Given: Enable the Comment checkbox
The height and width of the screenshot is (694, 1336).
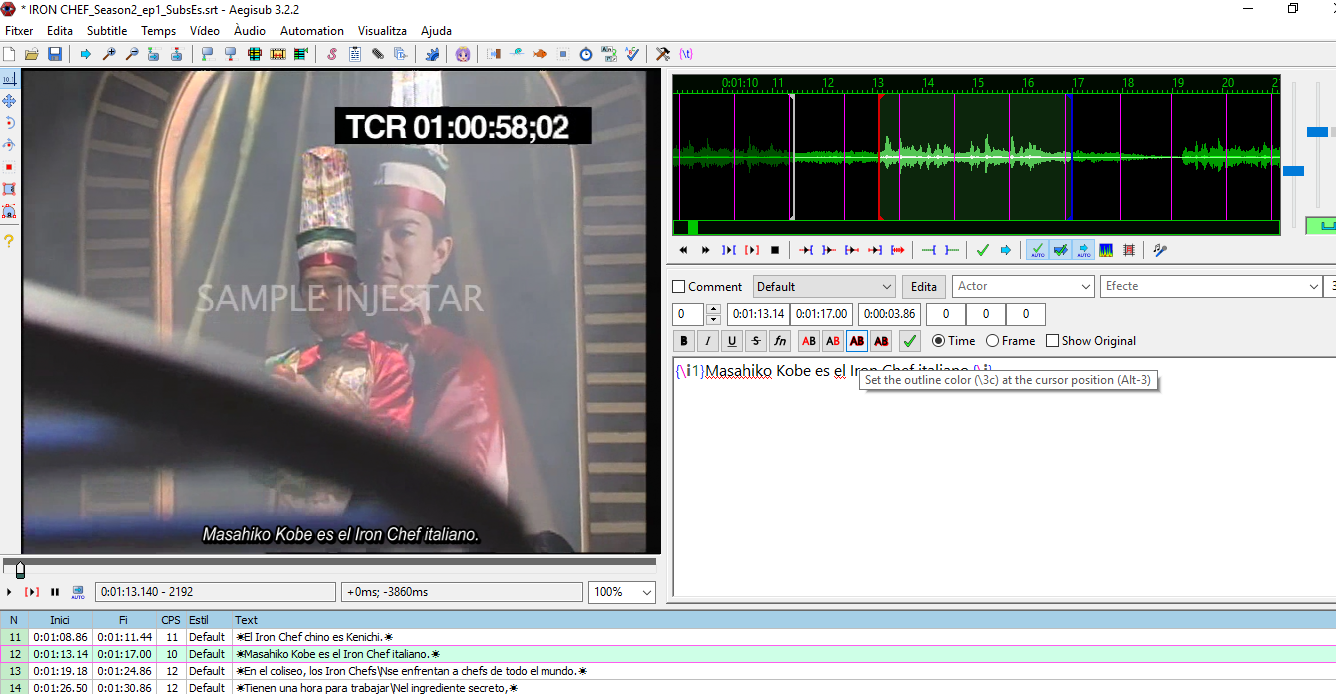Looking at the screenshot, I should 680,287.
